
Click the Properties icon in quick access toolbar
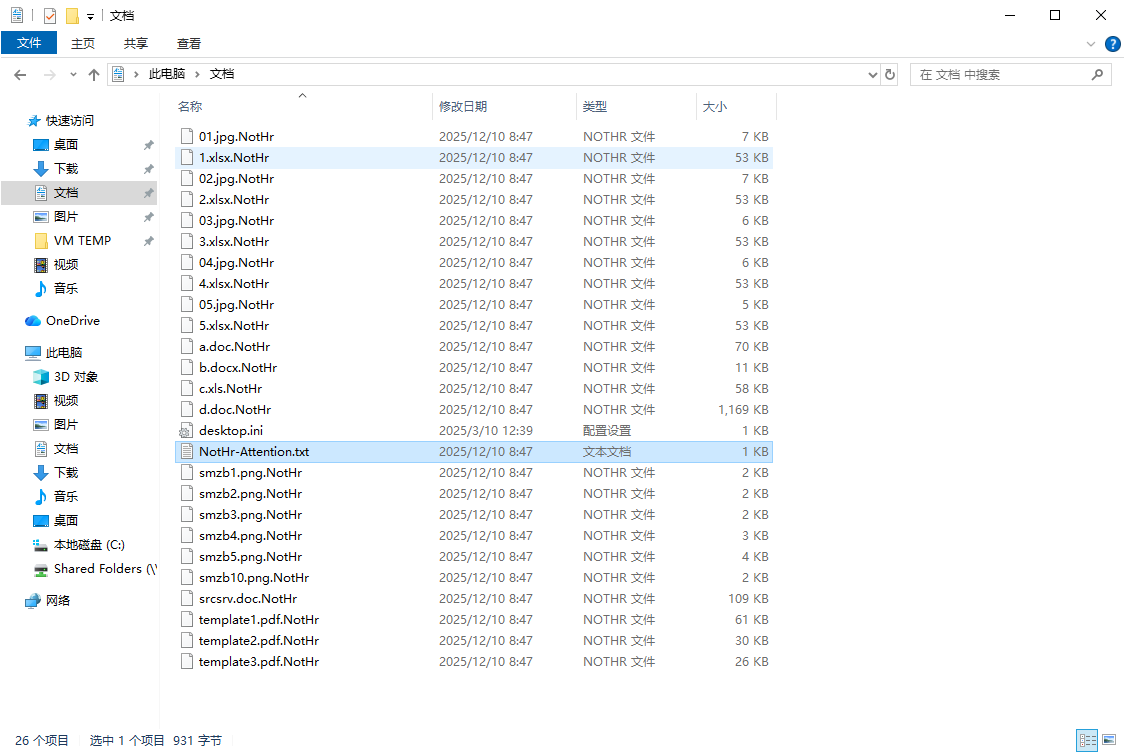[x=50, y=16]
